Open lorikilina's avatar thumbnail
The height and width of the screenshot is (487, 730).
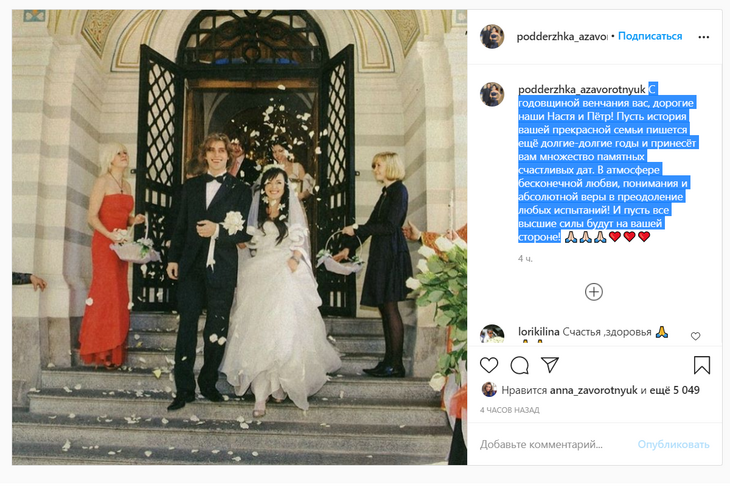492,334
